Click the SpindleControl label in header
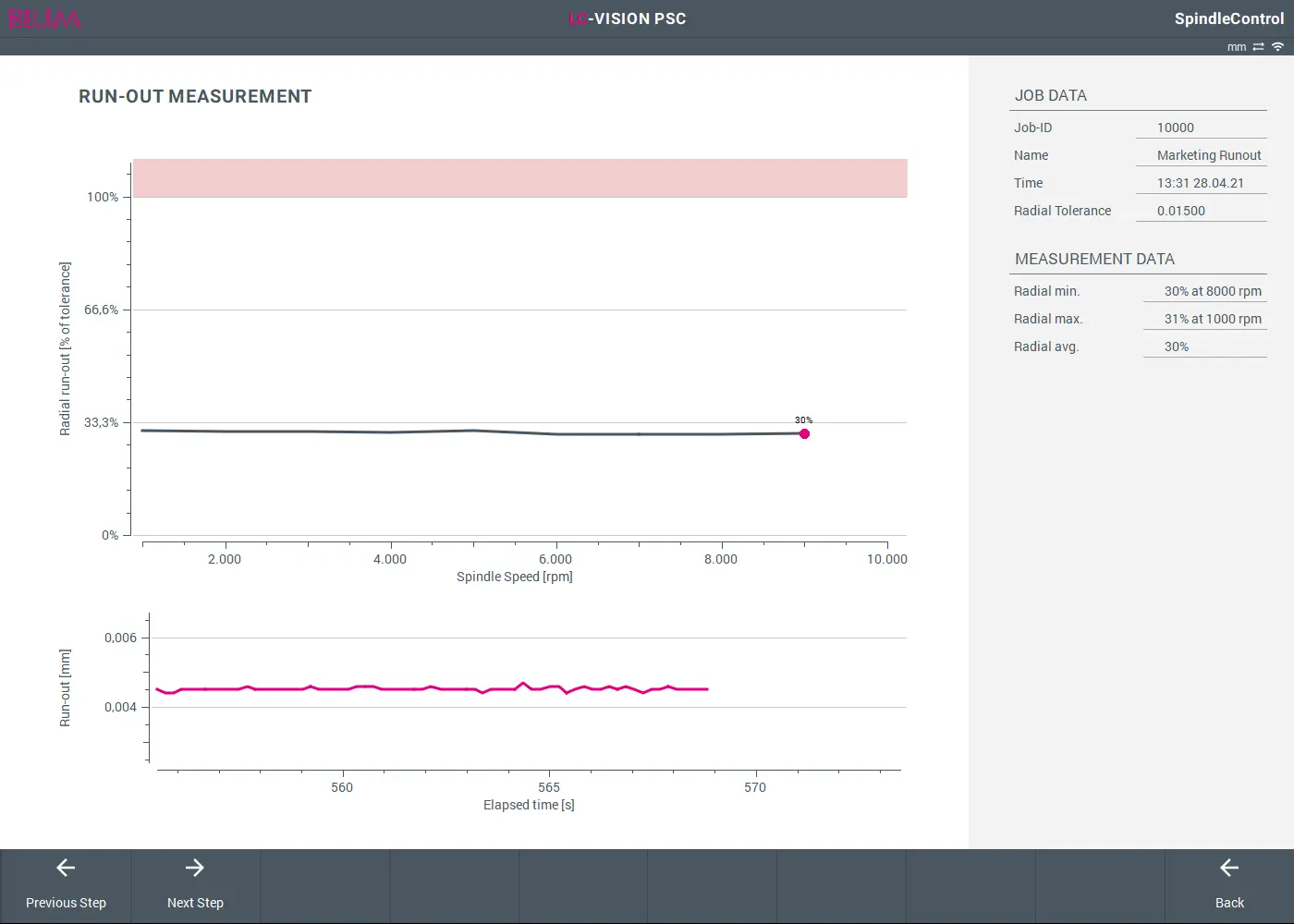 1228,18
